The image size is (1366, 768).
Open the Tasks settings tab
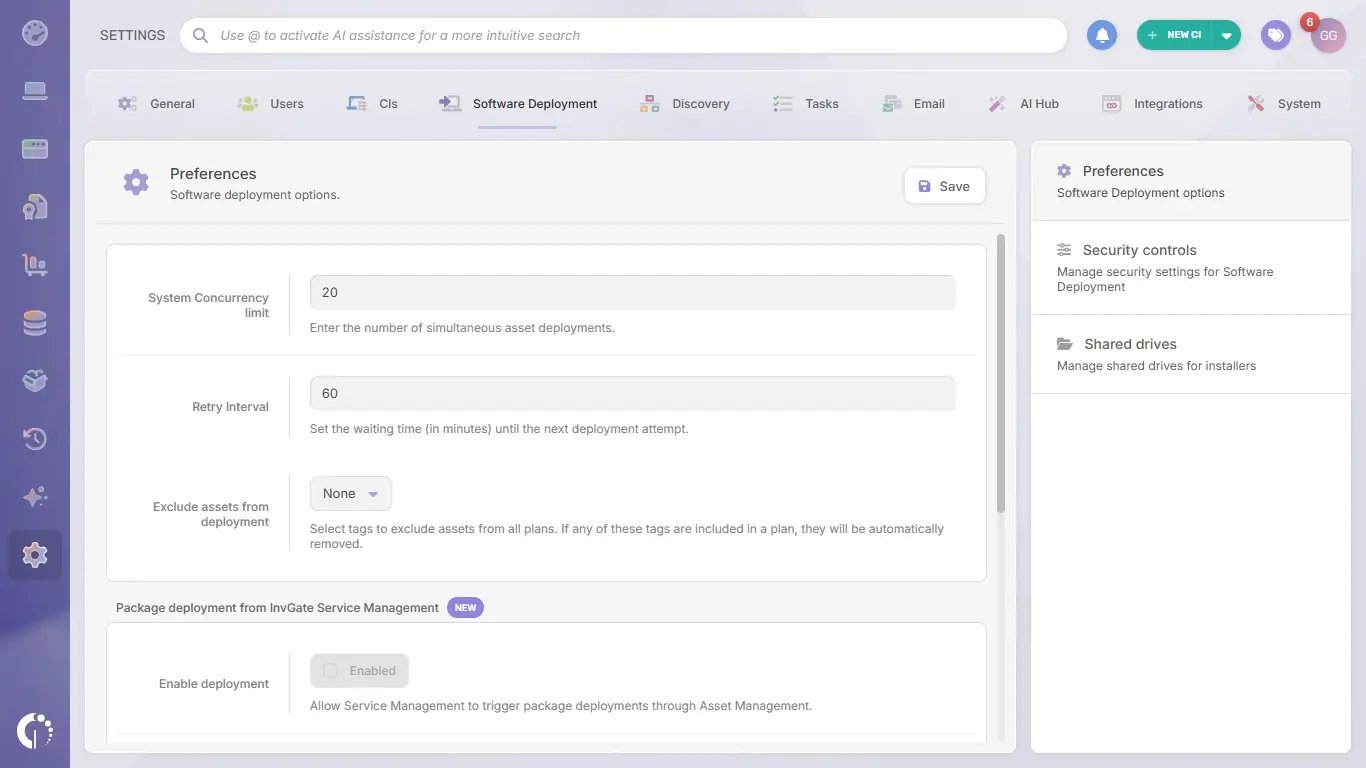[x=806, y=104]
